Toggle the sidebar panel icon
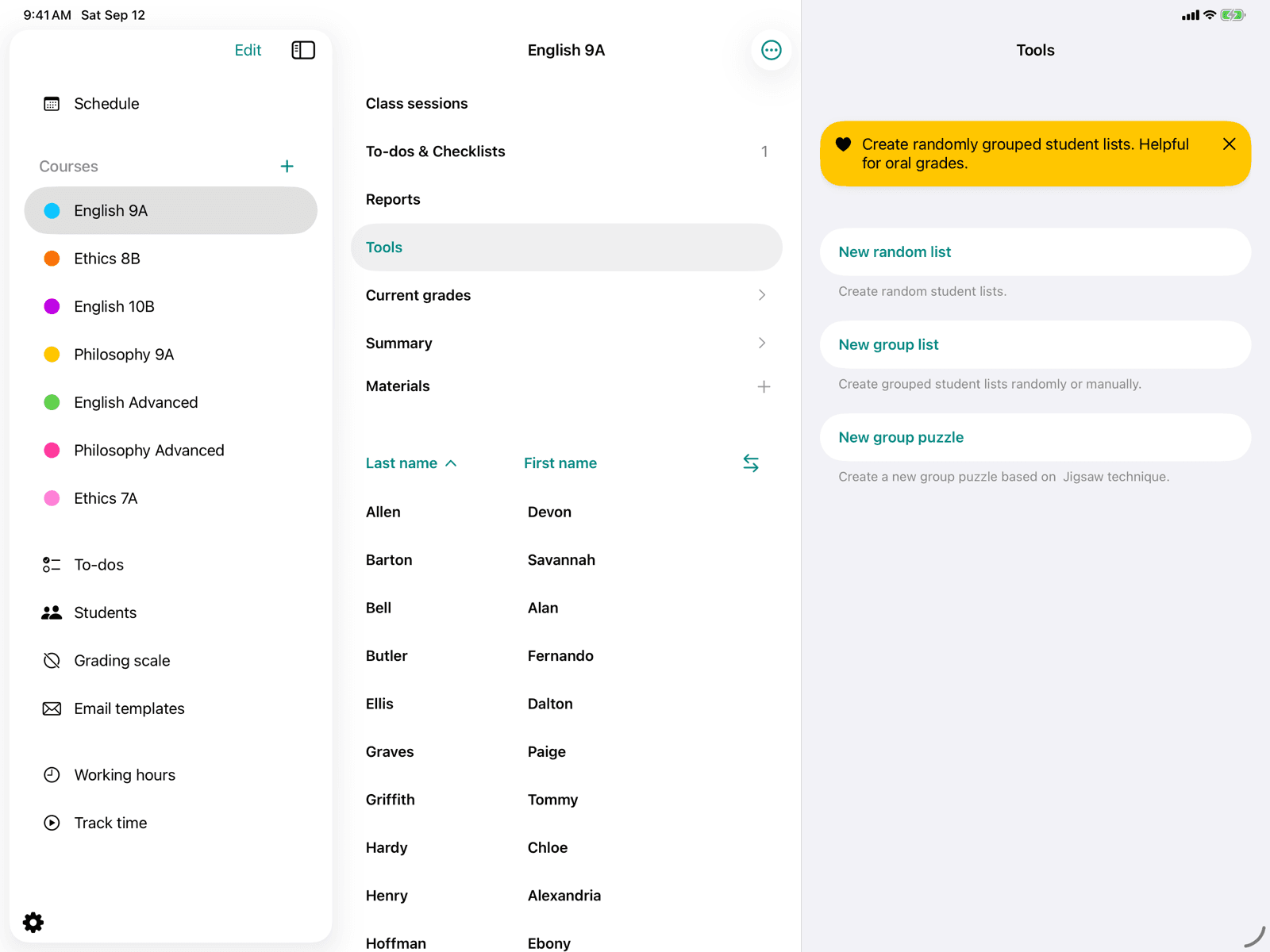This screenshot has width=1270, height=952. pos(303,50)
